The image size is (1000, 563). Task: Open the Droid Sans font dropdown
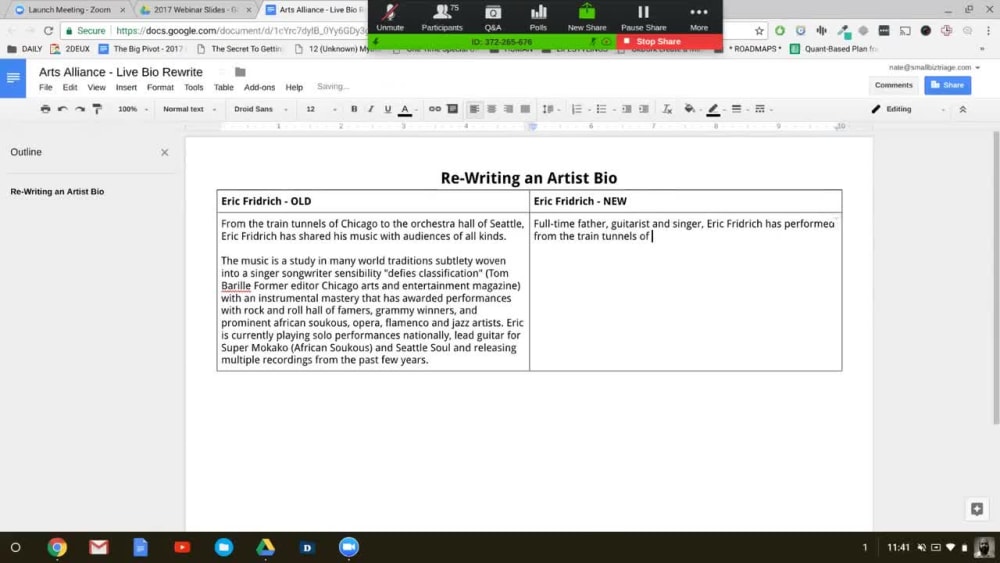(260, 109)
